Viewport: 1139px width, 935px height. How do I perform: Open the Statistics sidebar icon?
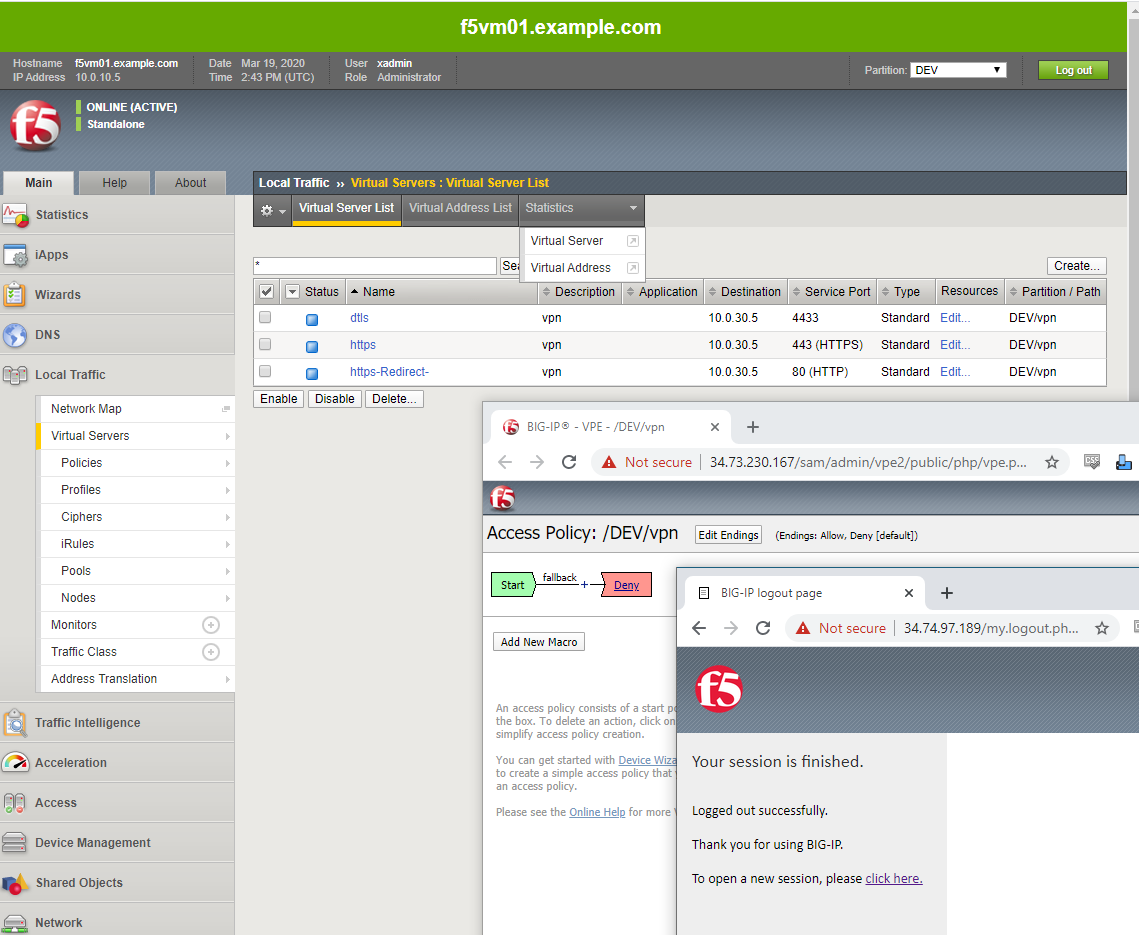15,215
